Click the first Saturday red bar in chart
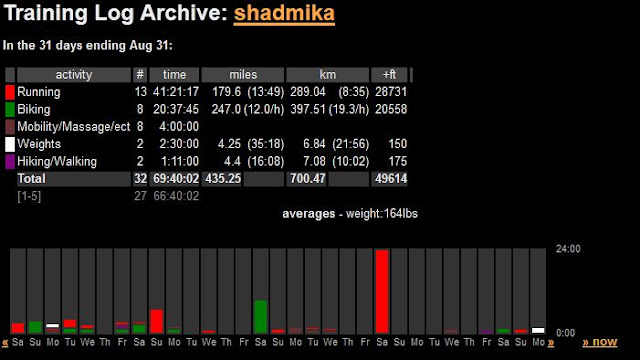Screen dimensions: 640x360 click(18, 328)
